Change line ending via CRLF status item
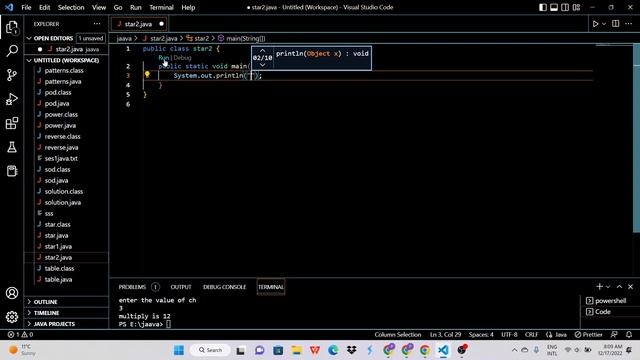The width and height of the screenshot is (640, 360). 531,335
